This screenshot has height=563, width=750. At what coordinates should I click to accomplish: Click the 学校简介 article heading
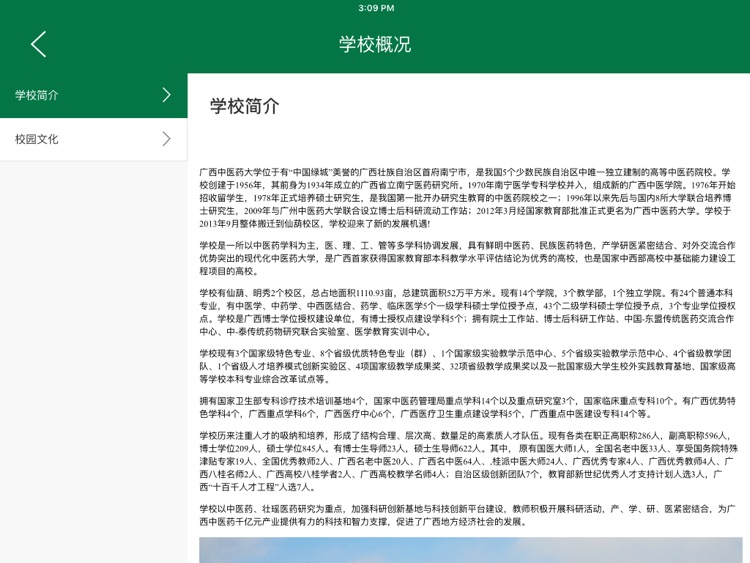(244, 106)
